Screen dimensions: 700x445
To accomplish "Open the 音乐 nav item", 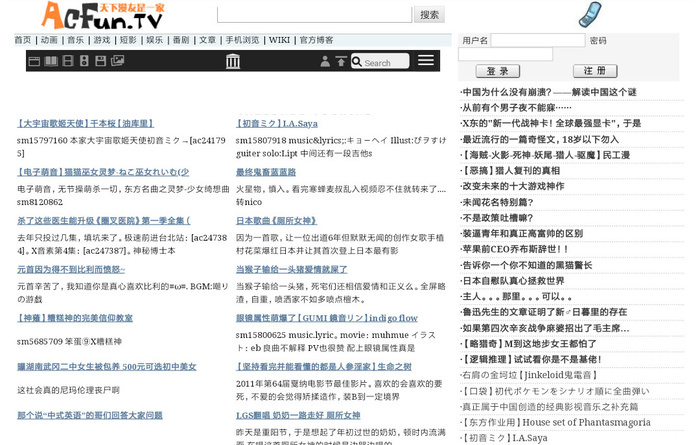I will point(75,40).
